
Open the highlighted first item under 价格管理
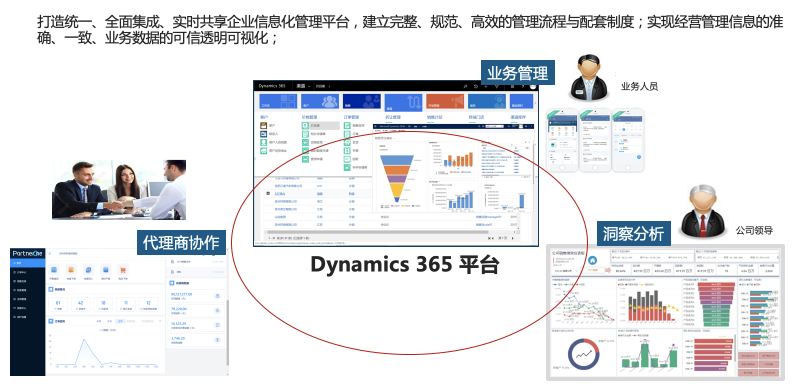pos(321,125)
